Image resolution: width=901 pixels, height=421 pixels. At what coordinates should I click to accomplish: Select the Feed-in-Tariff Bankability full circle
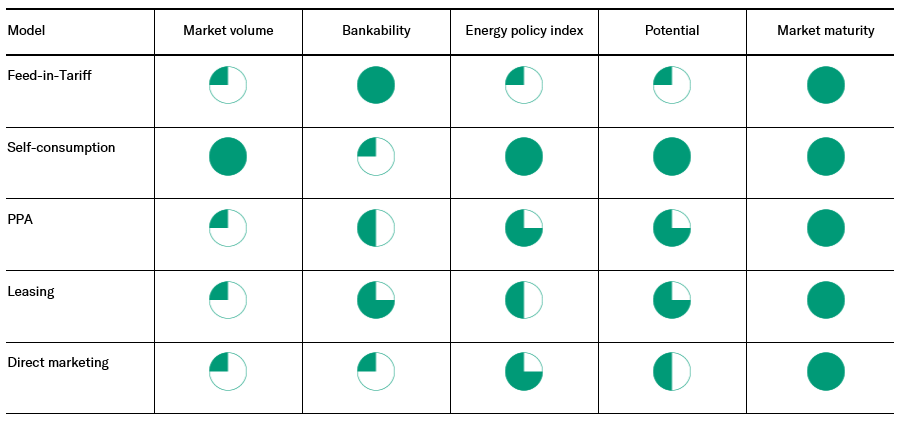376,85
